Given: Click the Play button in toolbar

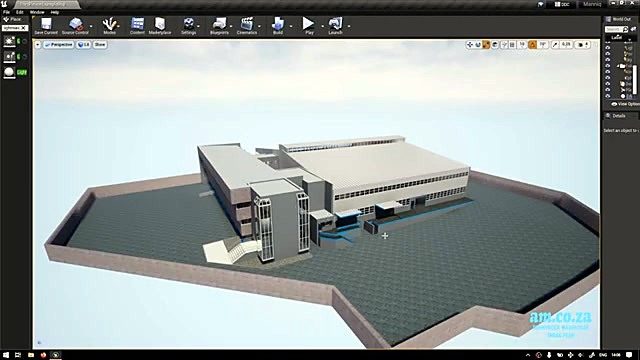Looking at the screenshot, I should click(x=308, y=23).
